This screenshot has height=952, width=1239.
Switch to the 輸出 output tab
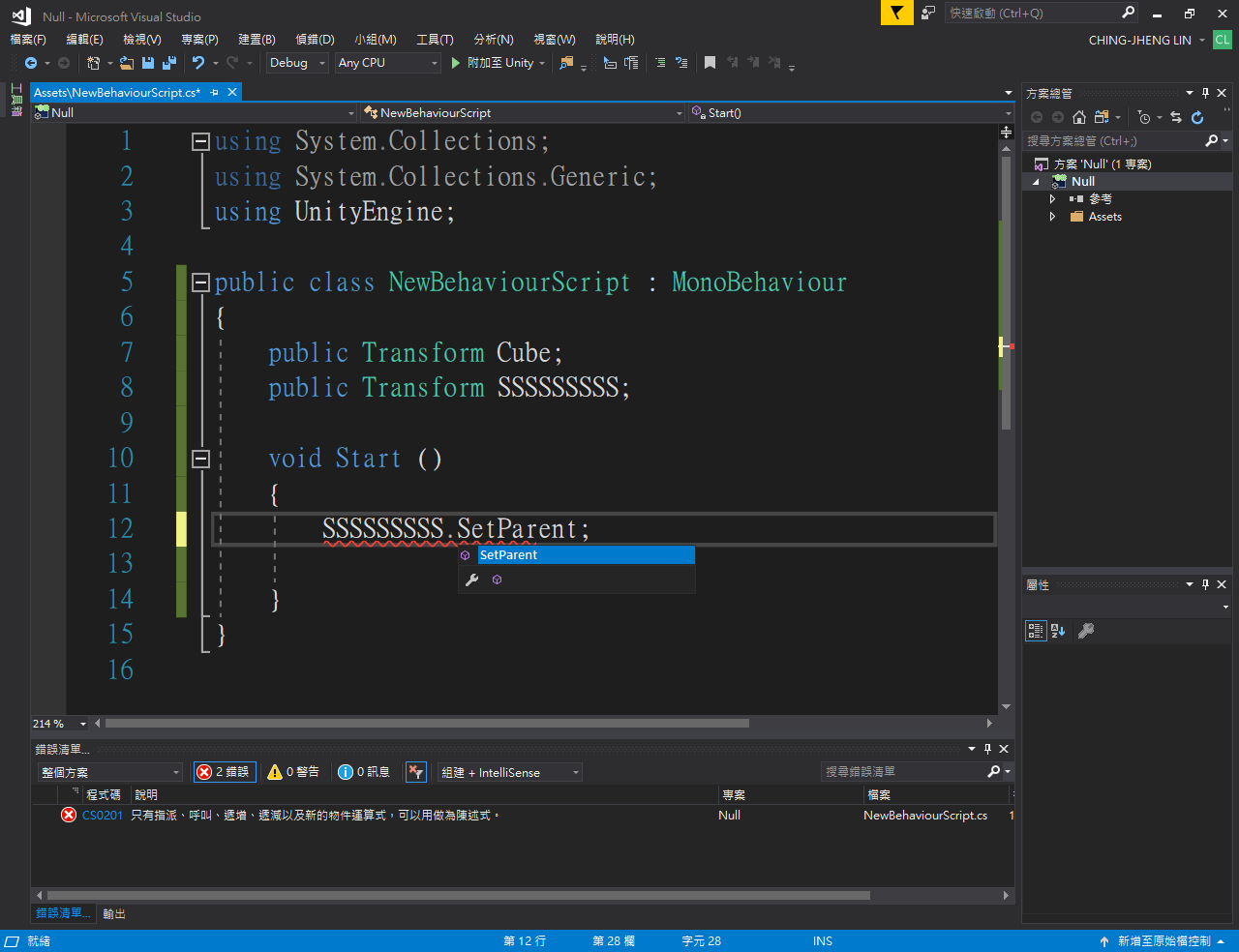coord(114,913)
